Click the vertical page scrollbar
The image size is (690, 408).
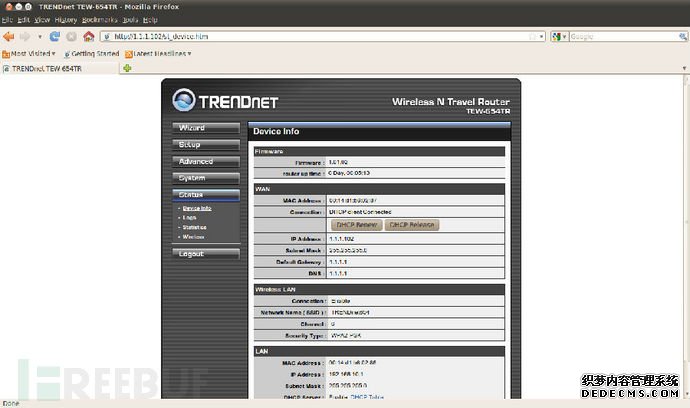point(686,238)
